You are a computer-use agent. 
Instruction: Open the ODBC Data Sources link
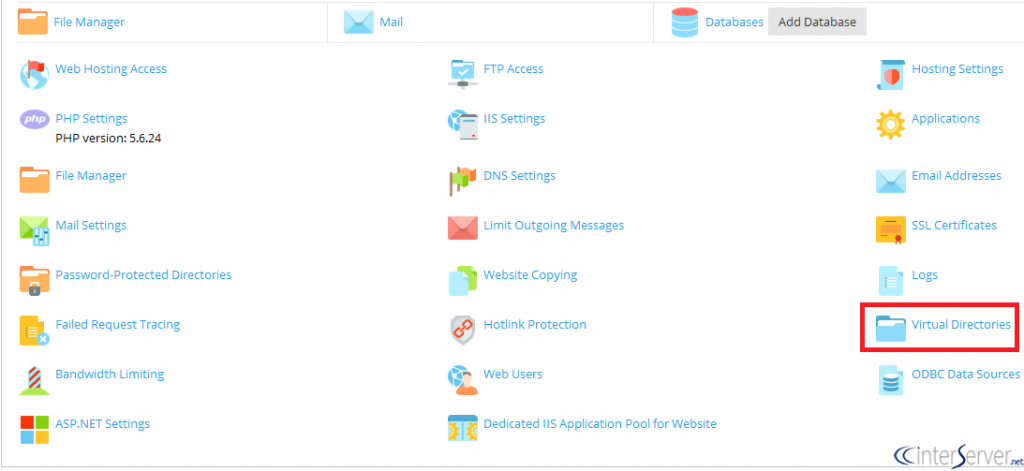[x=966, y=374]
